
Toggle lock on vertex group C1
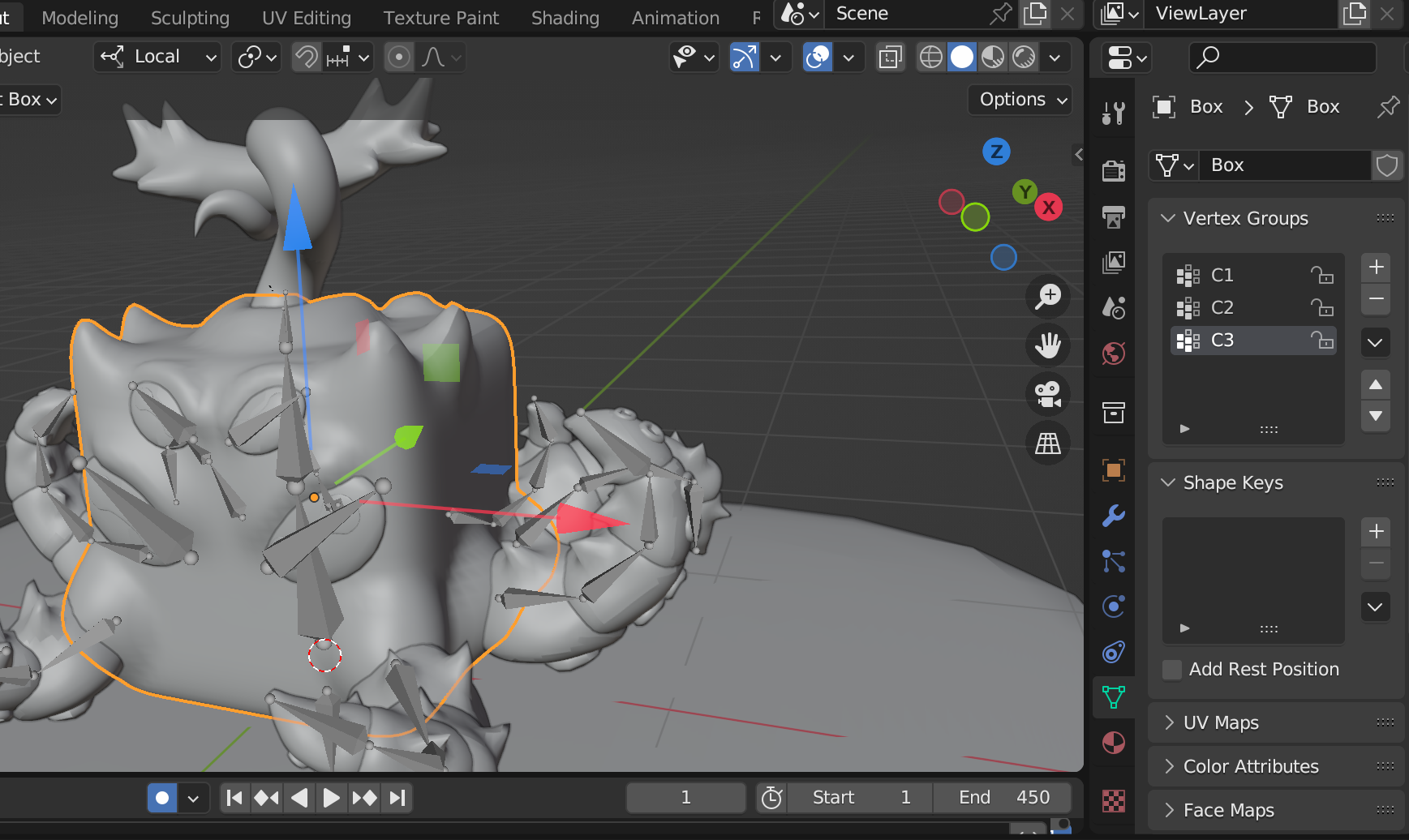[x=1321, y=276]
